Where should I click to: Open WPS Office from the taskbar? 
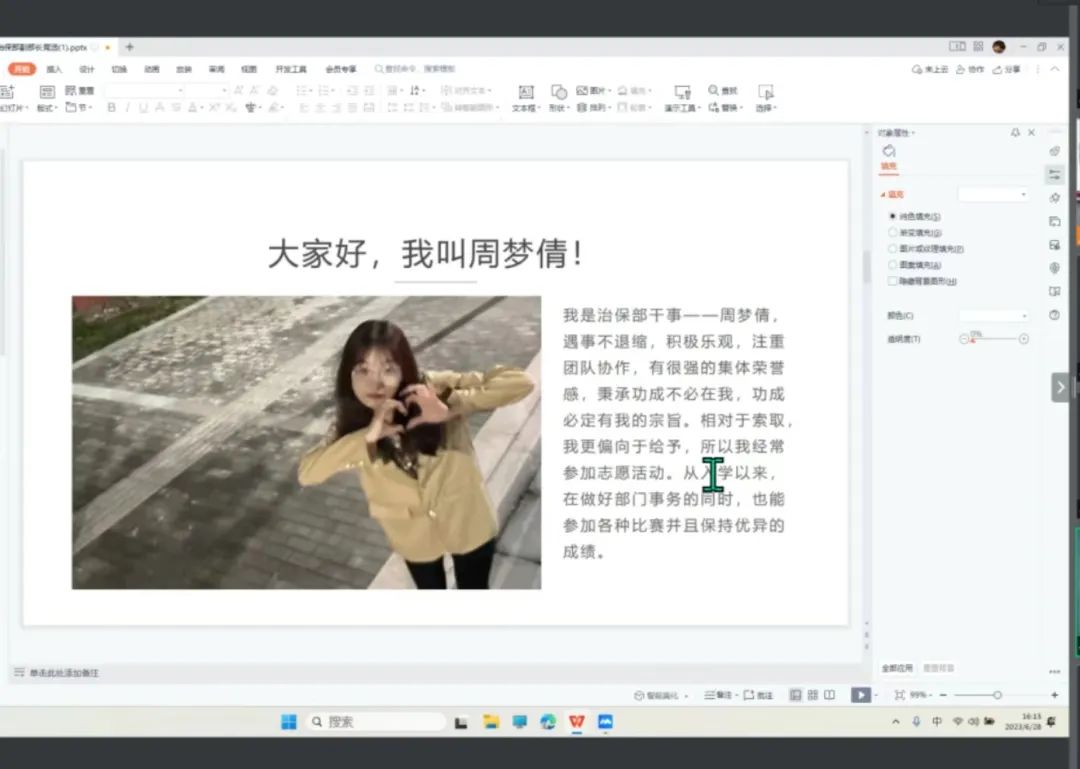coord(577,722)
